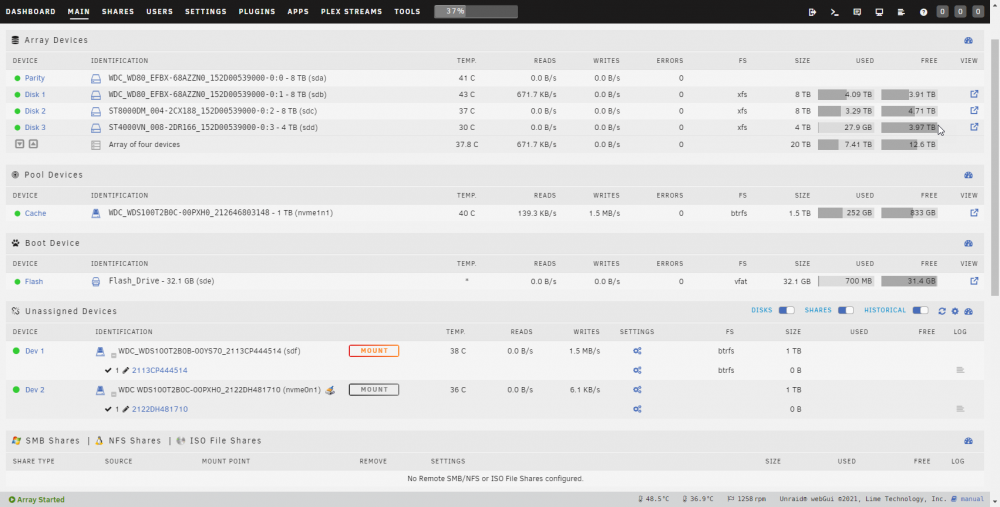Open the Disk 1 device link
Screen dimensions: 1000x507
[x=35, y=94]
